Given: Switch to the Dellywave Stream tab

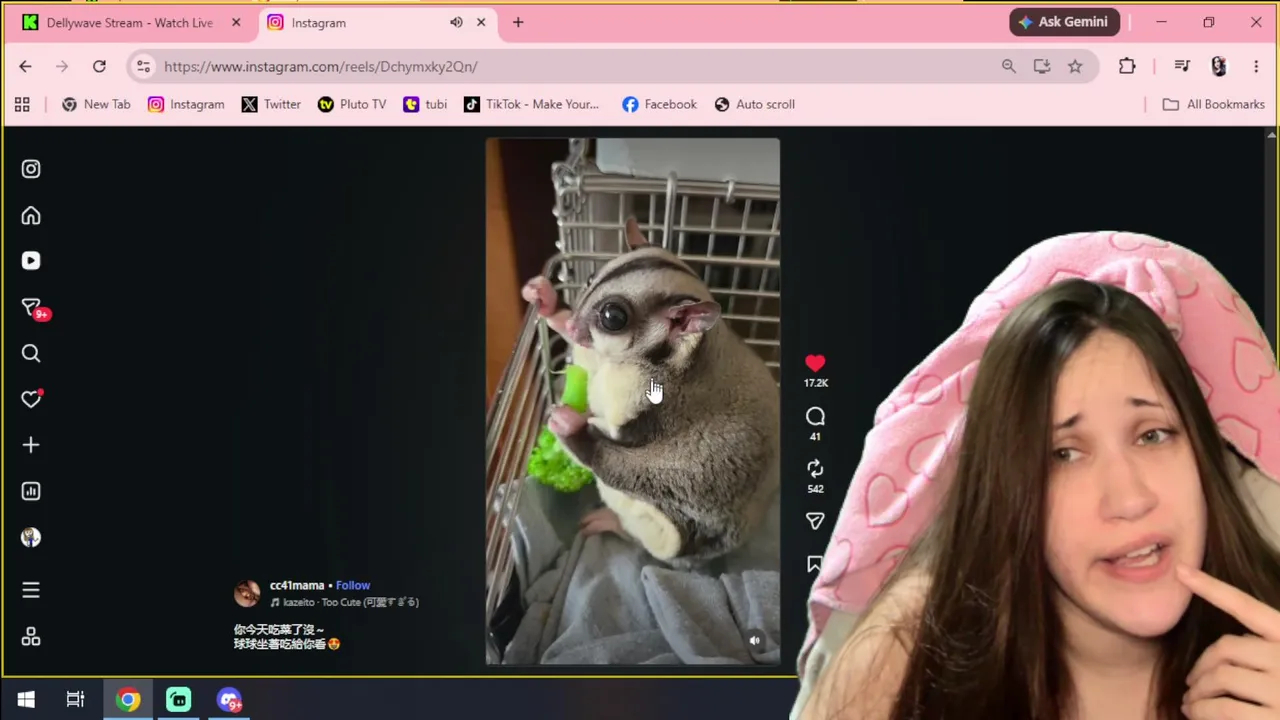Looking at the screenshot, I should [130, 22].
